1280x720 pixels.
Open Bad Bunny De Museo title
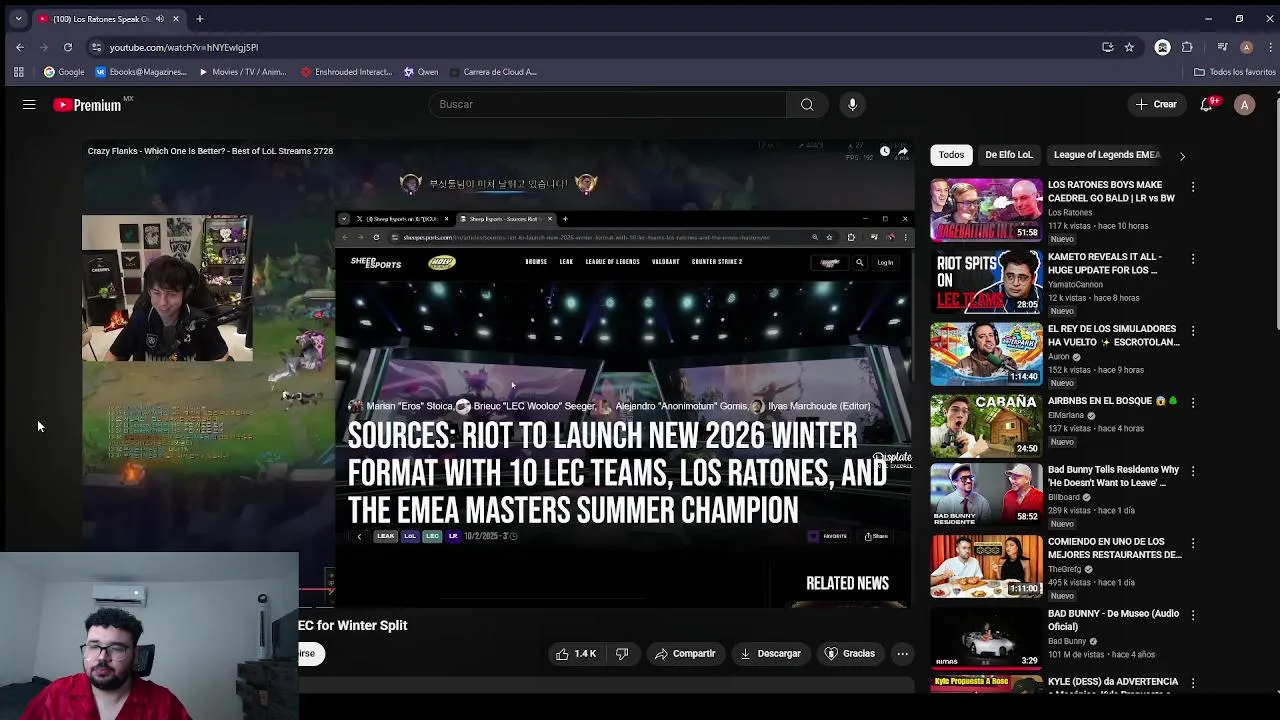coord(1113,620)
